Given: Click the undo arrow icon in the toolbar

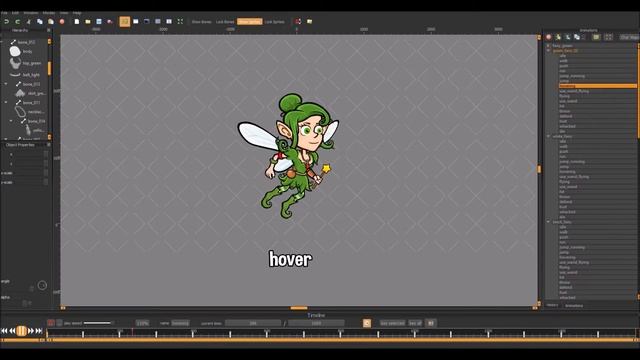Looking at the screenshot, I should [7, 22].
